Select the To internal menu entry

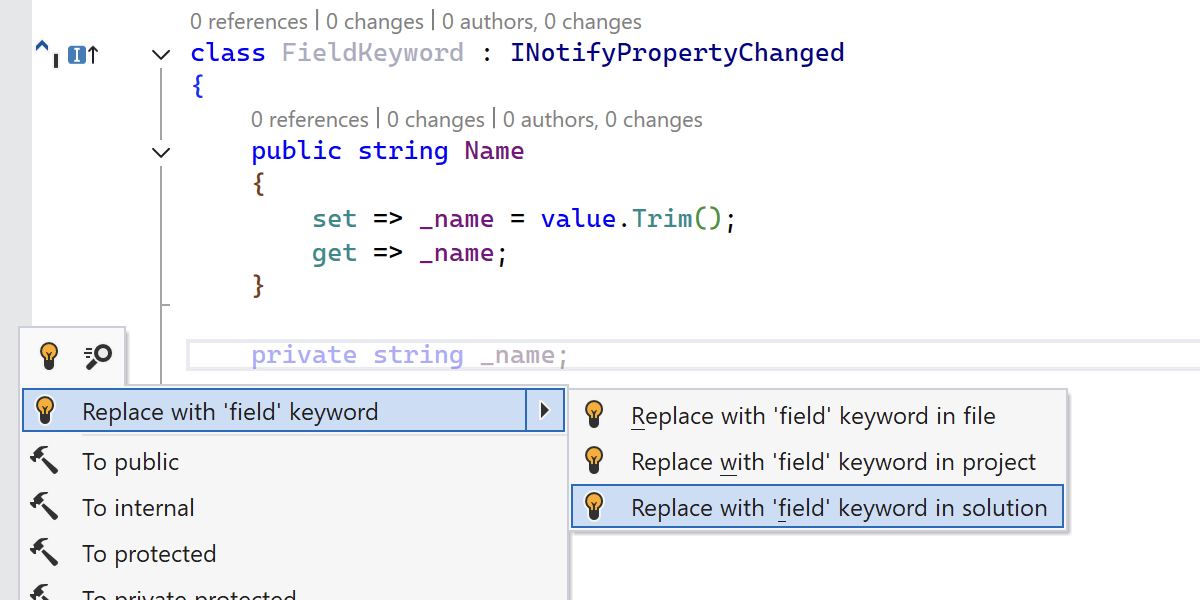tap(138, 508)
